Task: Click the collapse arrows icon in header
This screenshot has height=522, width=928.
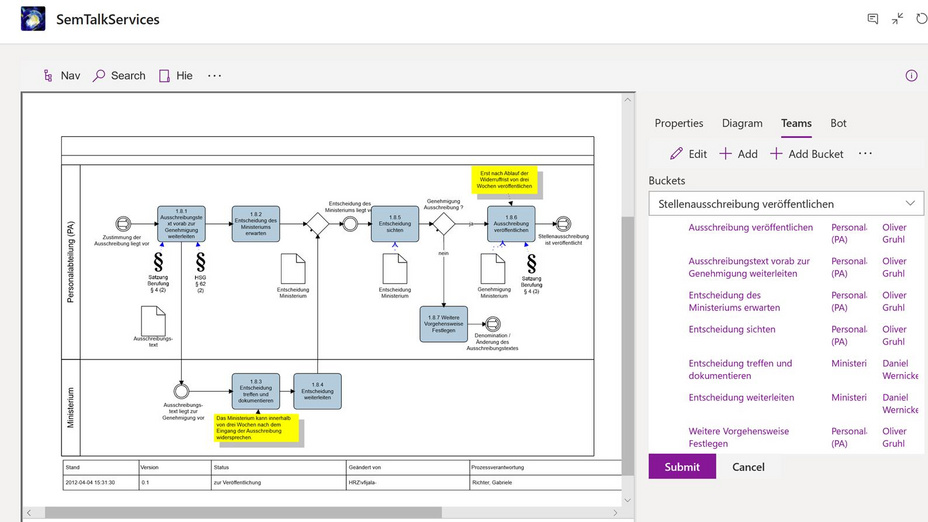Action: 898,19
